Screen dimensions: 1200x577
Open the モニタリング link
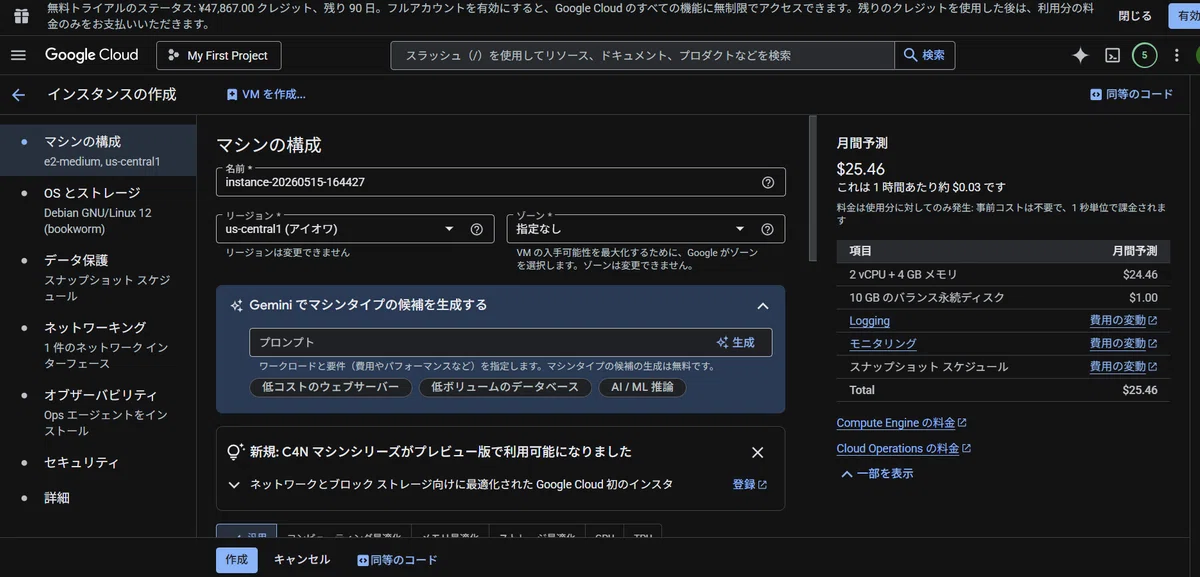point(883,343)
